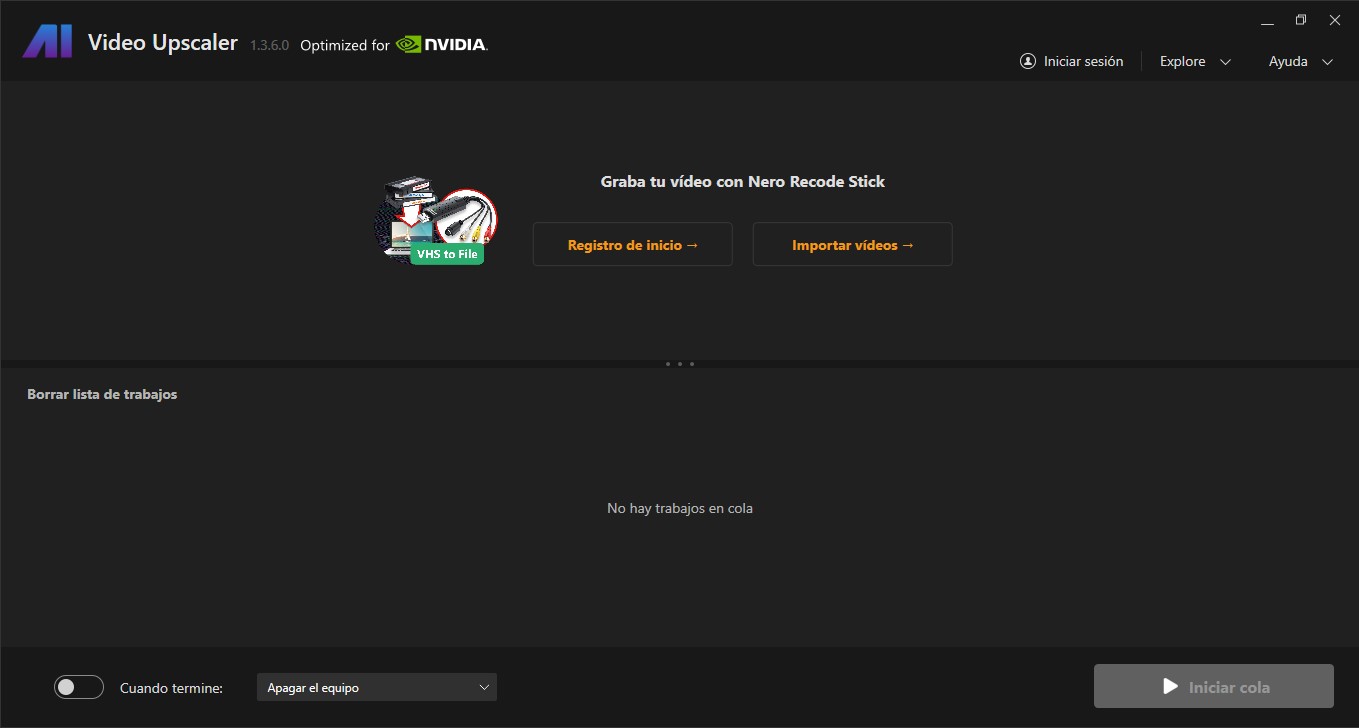Click Iniciar sesión to sign in

[1083, 61]
